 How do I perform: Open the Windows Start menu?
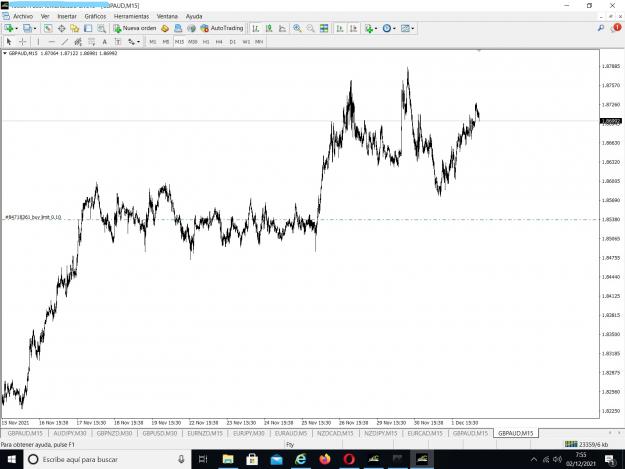coord(12,459)
